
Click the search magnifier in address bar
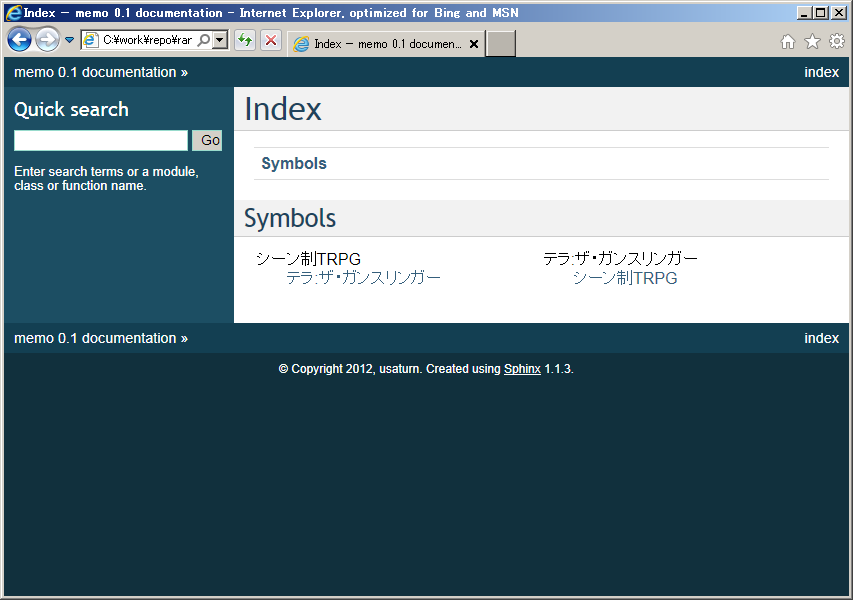pos(204,40)
